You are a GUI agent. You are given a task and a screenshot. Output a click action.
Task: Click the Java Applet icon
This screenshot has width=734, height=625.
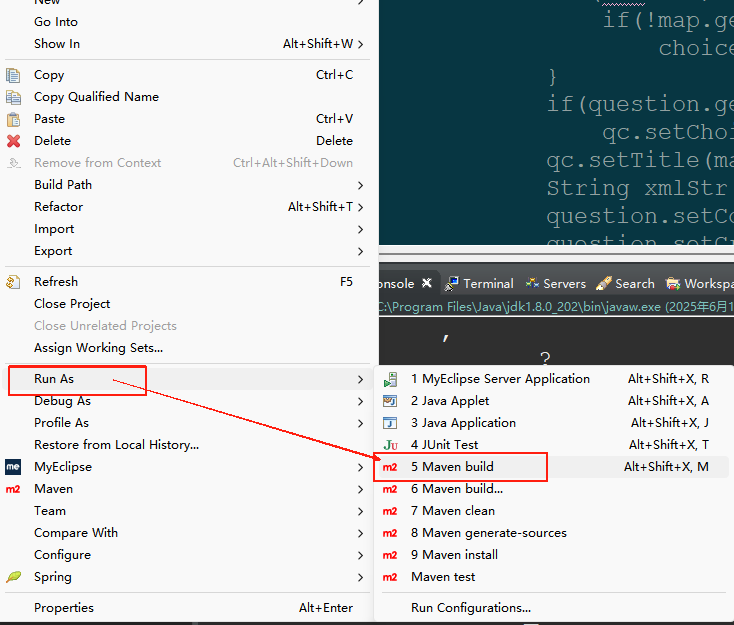[x=390, y=401]
